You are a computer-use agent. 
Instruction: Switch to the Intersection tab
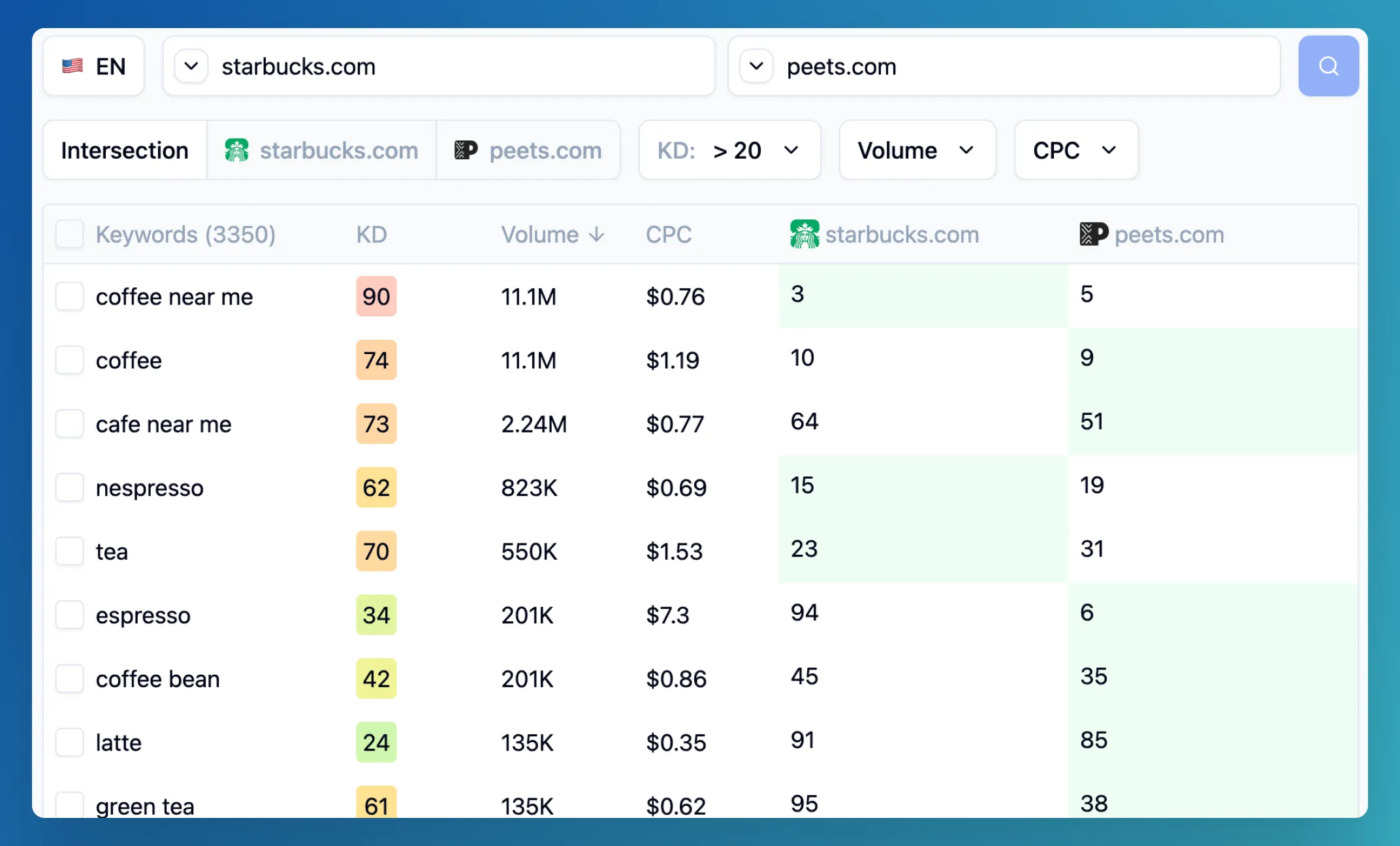tap(124, 150)
